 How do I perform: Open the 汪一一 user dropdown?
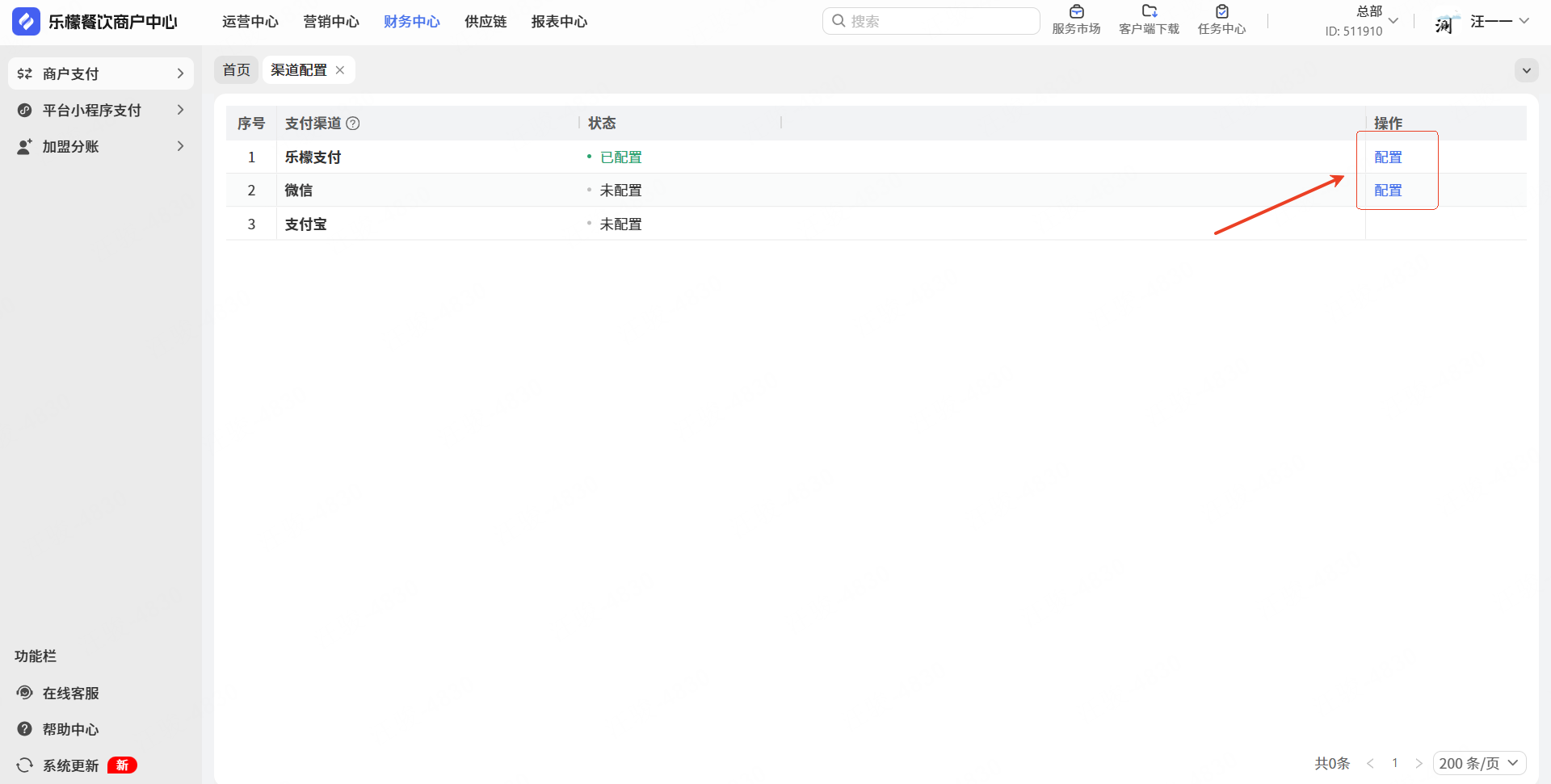(1524, 21)
